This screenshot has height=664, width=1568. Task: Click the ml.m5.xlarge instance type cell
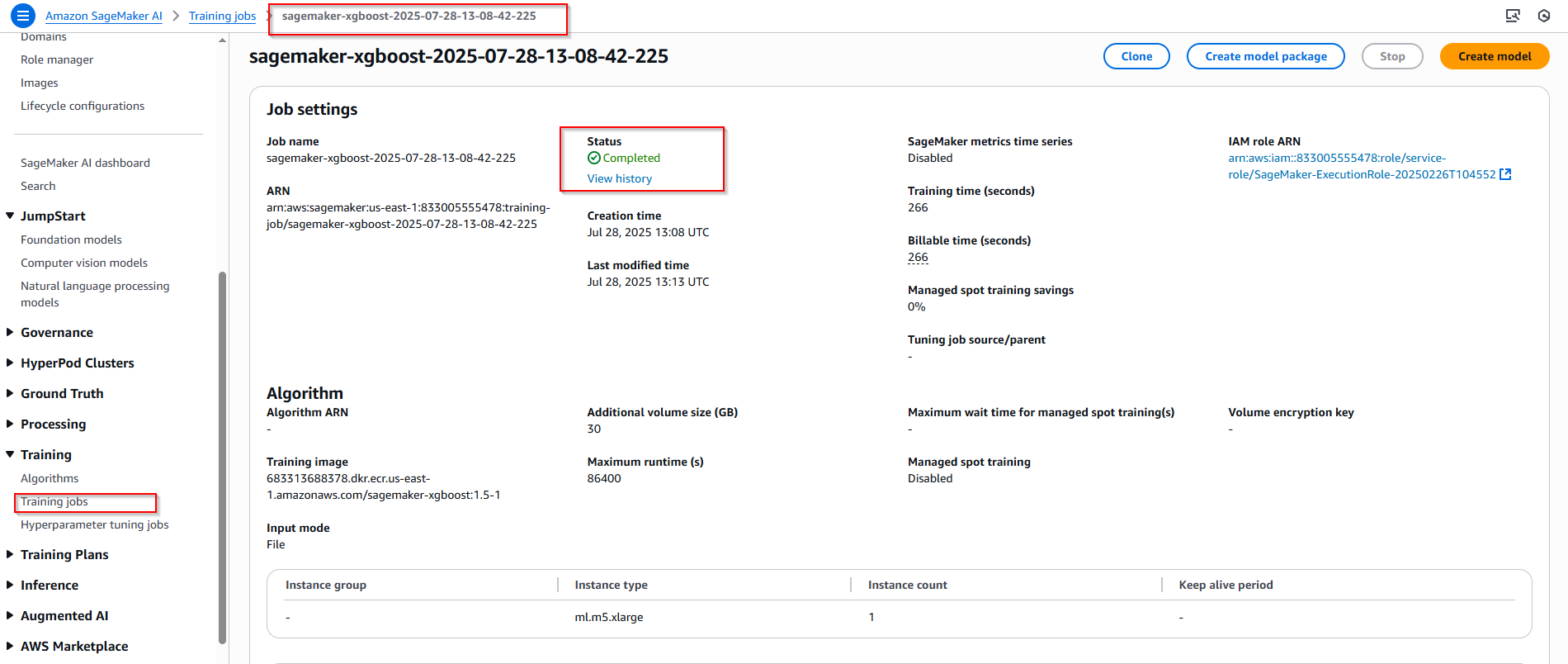tap(609, 617)
